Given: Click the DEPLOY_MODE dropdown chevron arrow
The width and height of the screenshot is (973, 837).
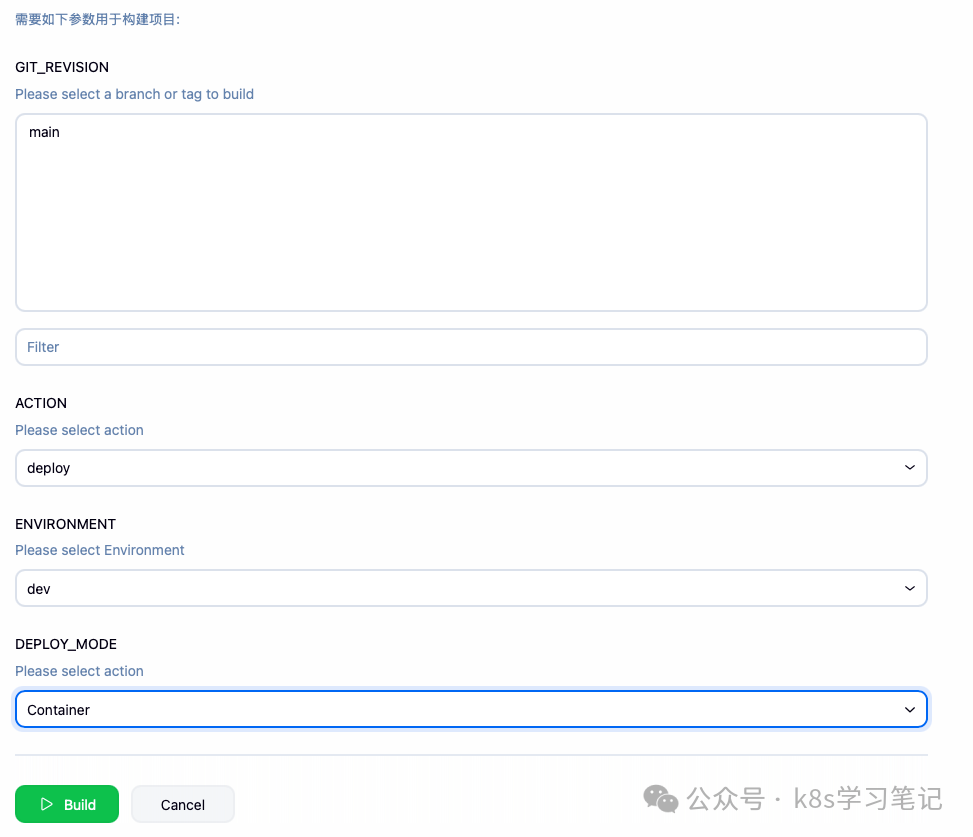Looking at the screenshot, I should [910, 709].
